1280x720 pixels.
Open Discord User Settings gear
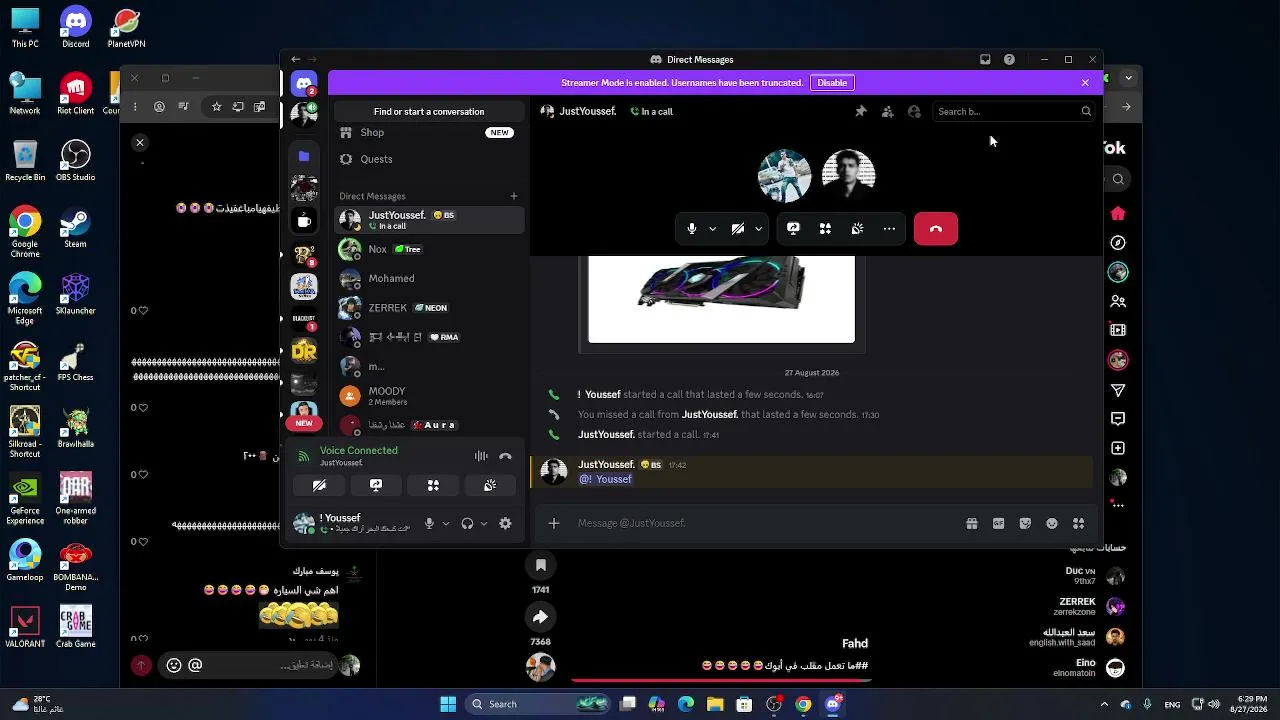click(x=505, y=523)
